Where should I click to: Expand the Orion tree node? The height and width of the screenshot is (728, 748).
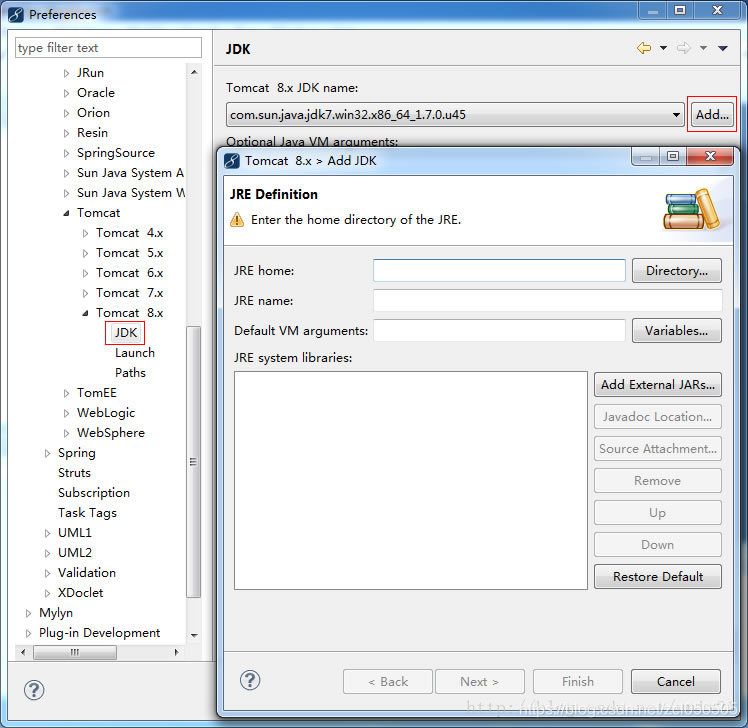tap(66, 113)
